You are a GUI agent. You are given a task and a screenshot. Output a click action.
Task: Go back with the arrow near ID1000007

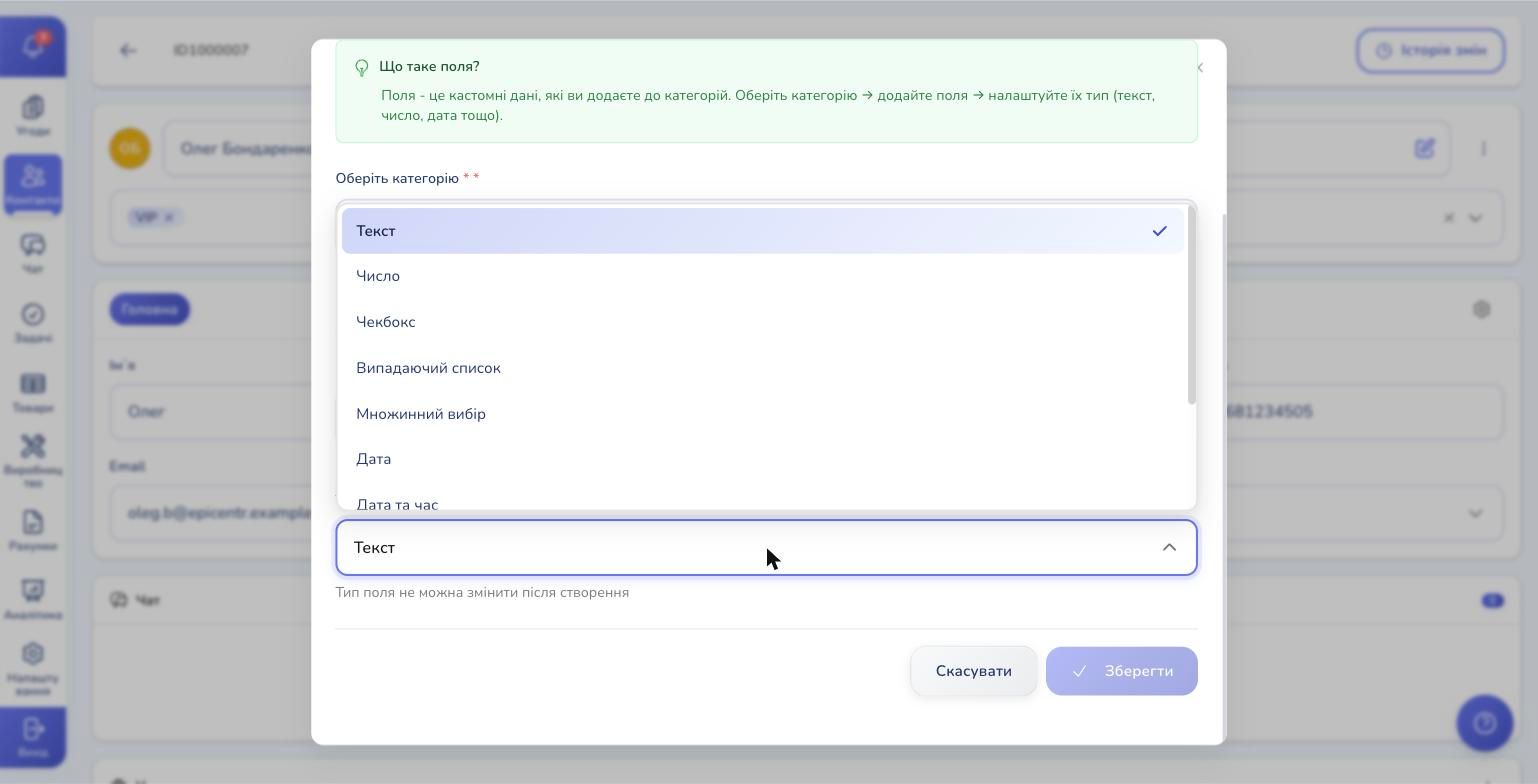128,50
